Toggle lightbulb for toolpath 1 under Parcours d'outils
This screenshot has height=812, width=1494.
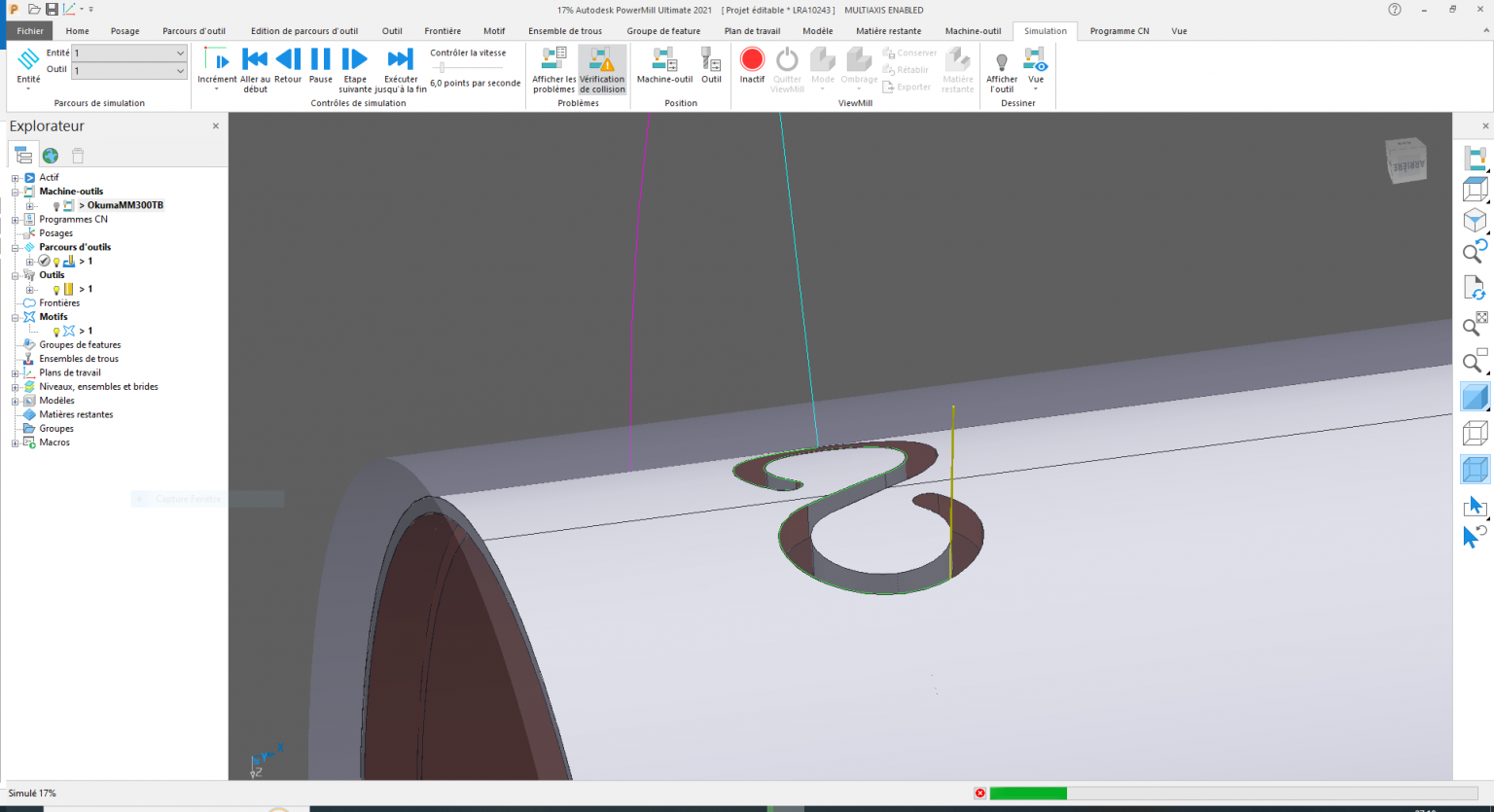pyautogui.click(x=56, y=262)
